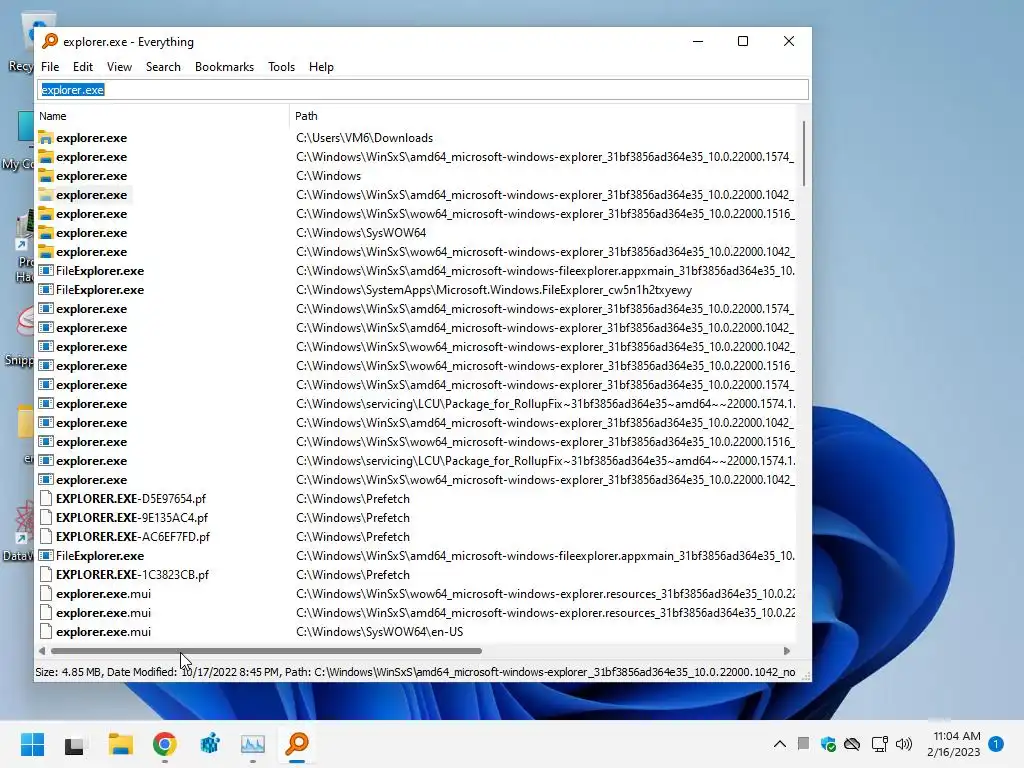Click path cell of the highlighted explorer.exe row
Viewport: 1024px width, 768px height.
(545, 195)
